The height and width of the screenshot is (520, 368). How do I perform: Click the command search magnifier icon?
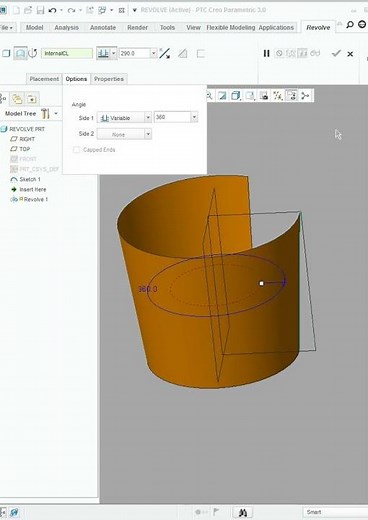point(350,25)
